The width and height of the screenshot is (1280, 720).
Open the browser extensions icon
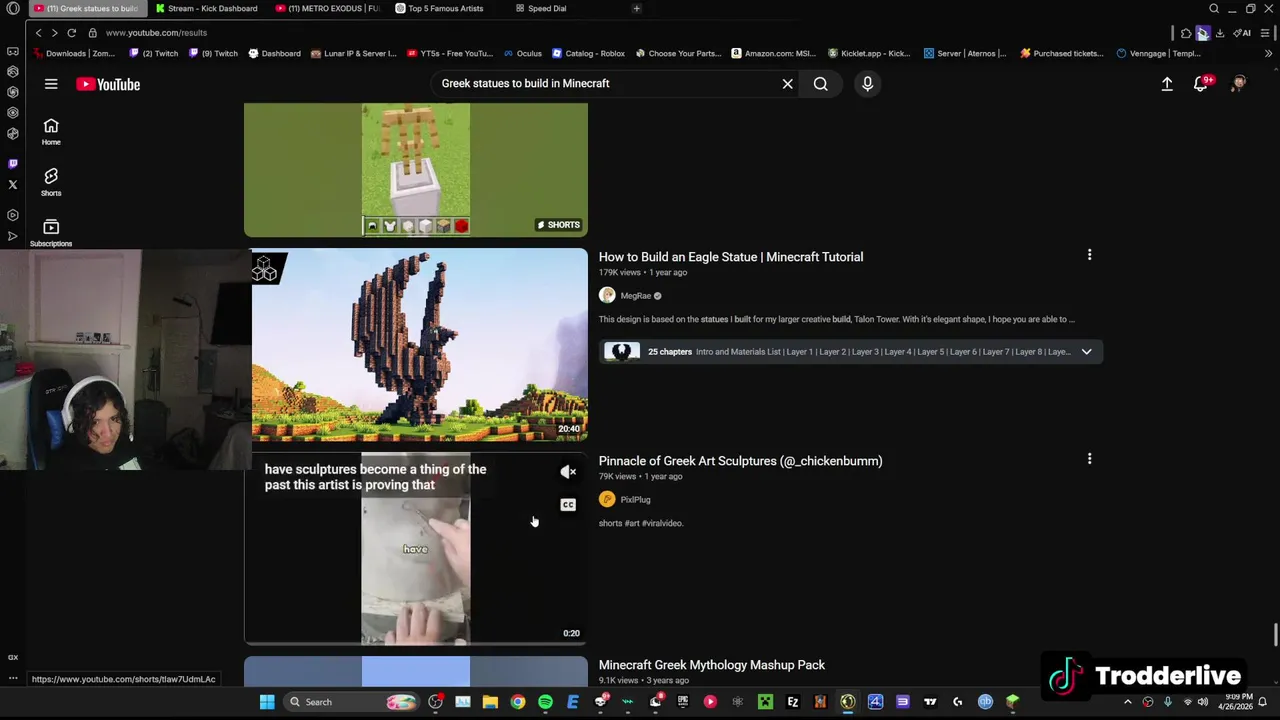1186,33
